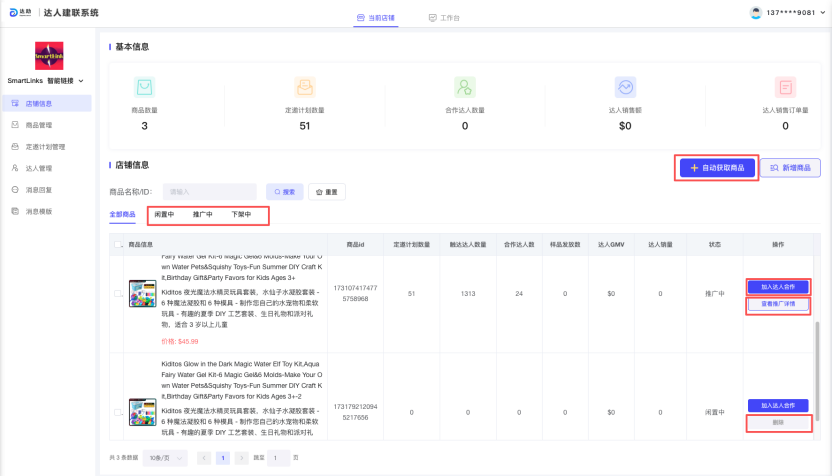Screen dimensions: 832x476
Task: Focus the 商品名称/ID search input
Action: 209,191
